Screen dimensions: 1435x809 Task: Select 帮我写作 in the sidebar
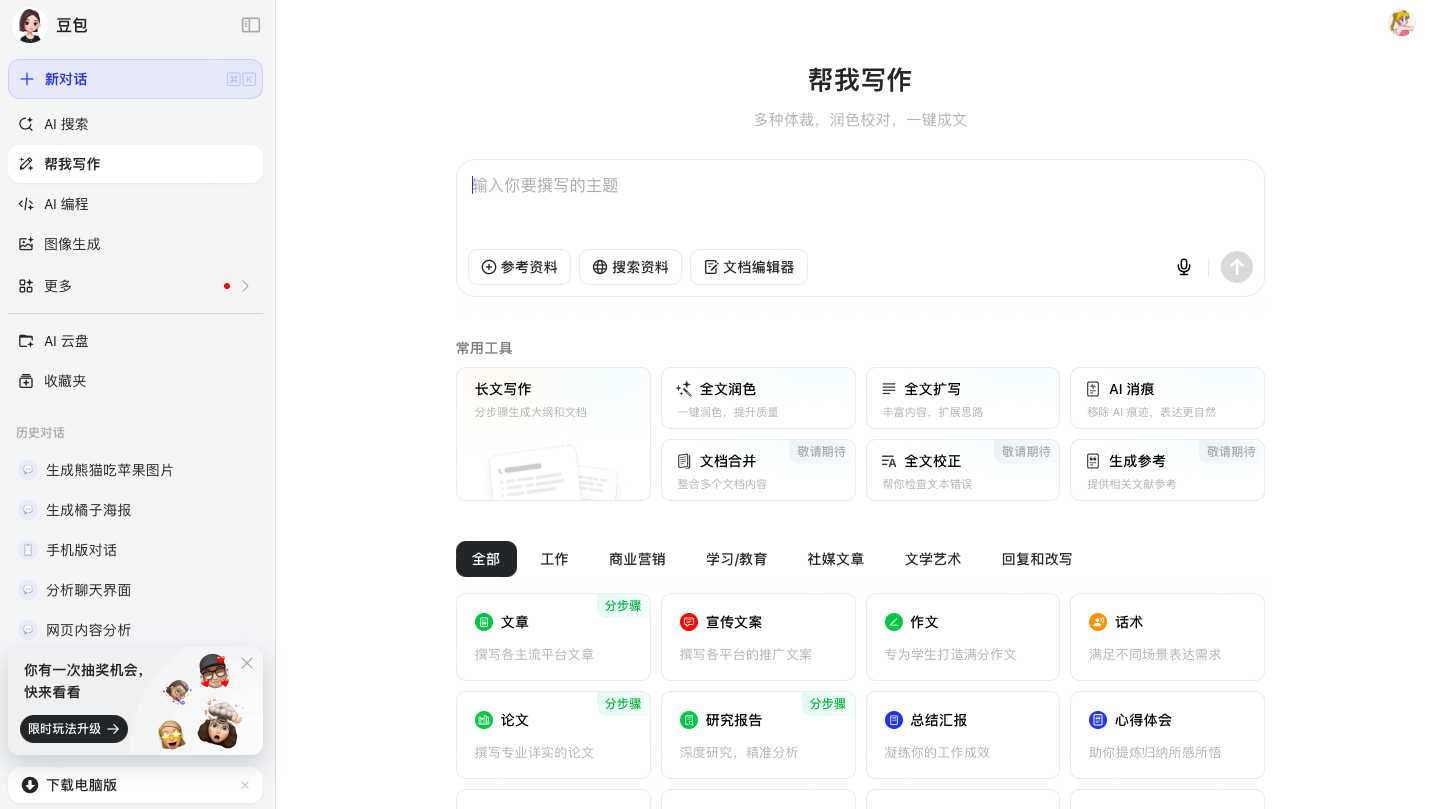click(x=135, y=164)
